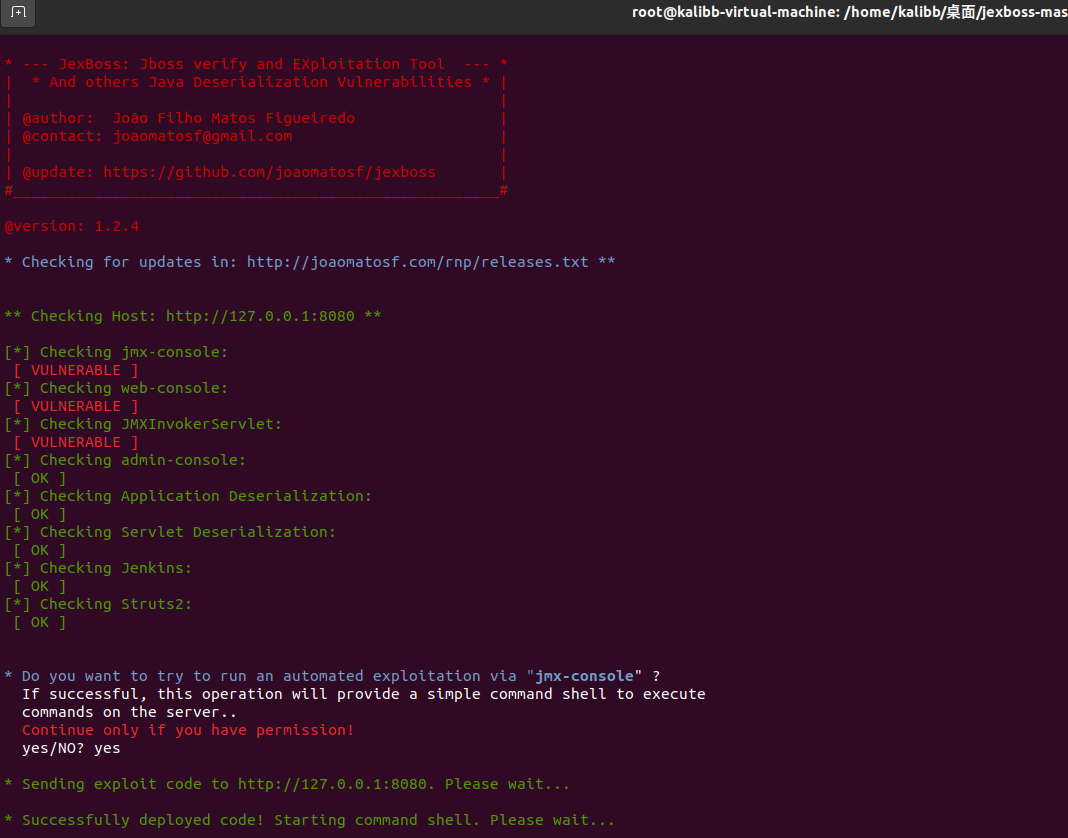
Task: Click the terminal window title text
Action: pyautogui.click(x=849, y=12)
